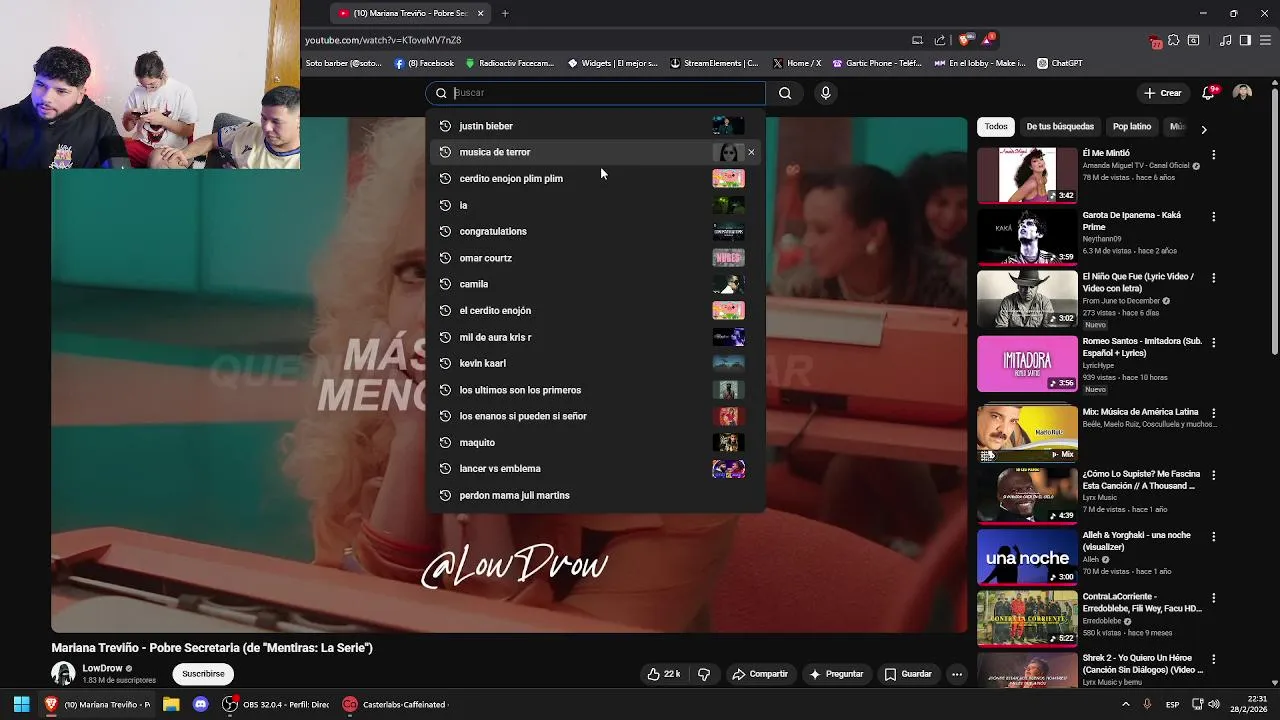The image size is (1280, 720).
Task: Dislike the video with thumbs-down
Action: [704, 674]
